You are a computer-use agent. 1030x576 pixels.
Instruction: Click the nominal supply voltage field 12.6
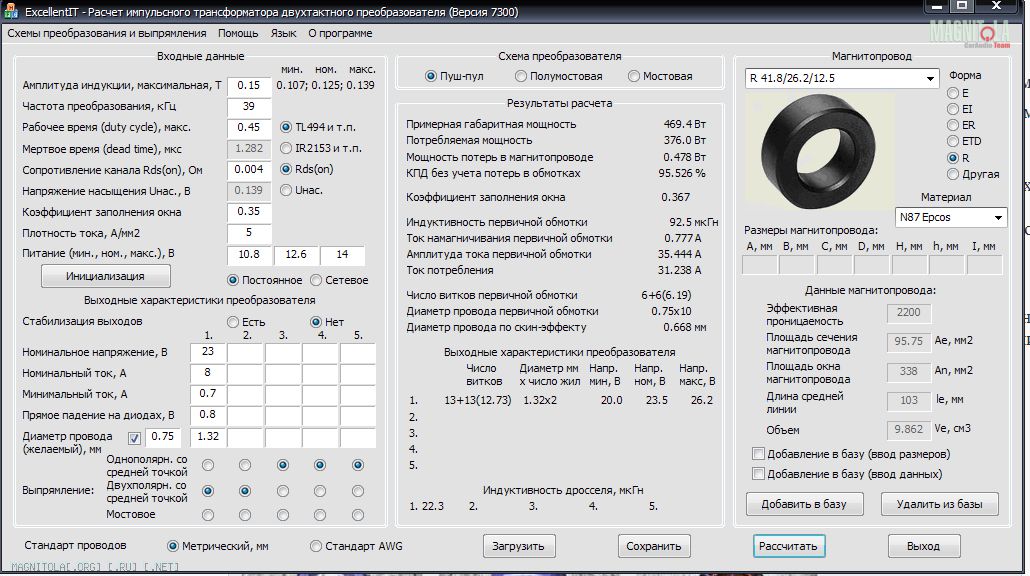[x=296, y=255]
